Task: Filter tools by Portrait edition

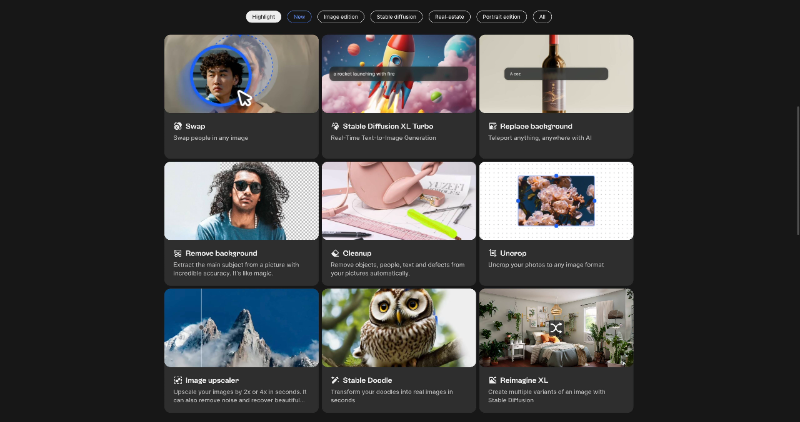Action: (x=502, y=17)
